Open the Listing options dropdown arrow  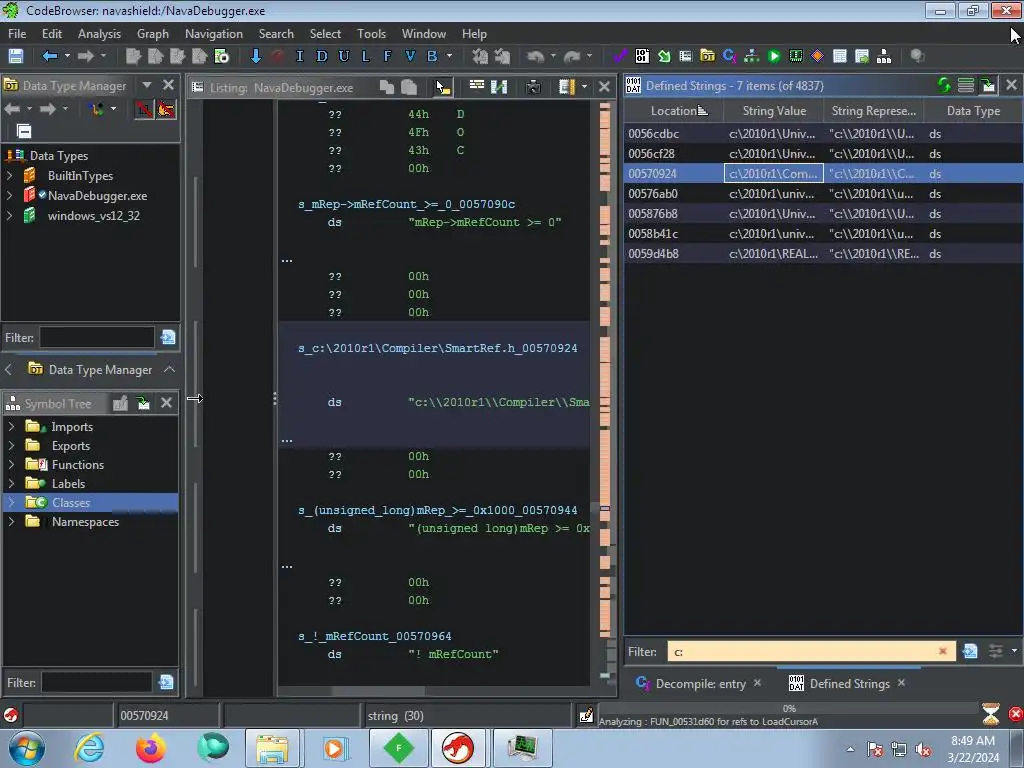pyautogui.click(x=584, y=86)
